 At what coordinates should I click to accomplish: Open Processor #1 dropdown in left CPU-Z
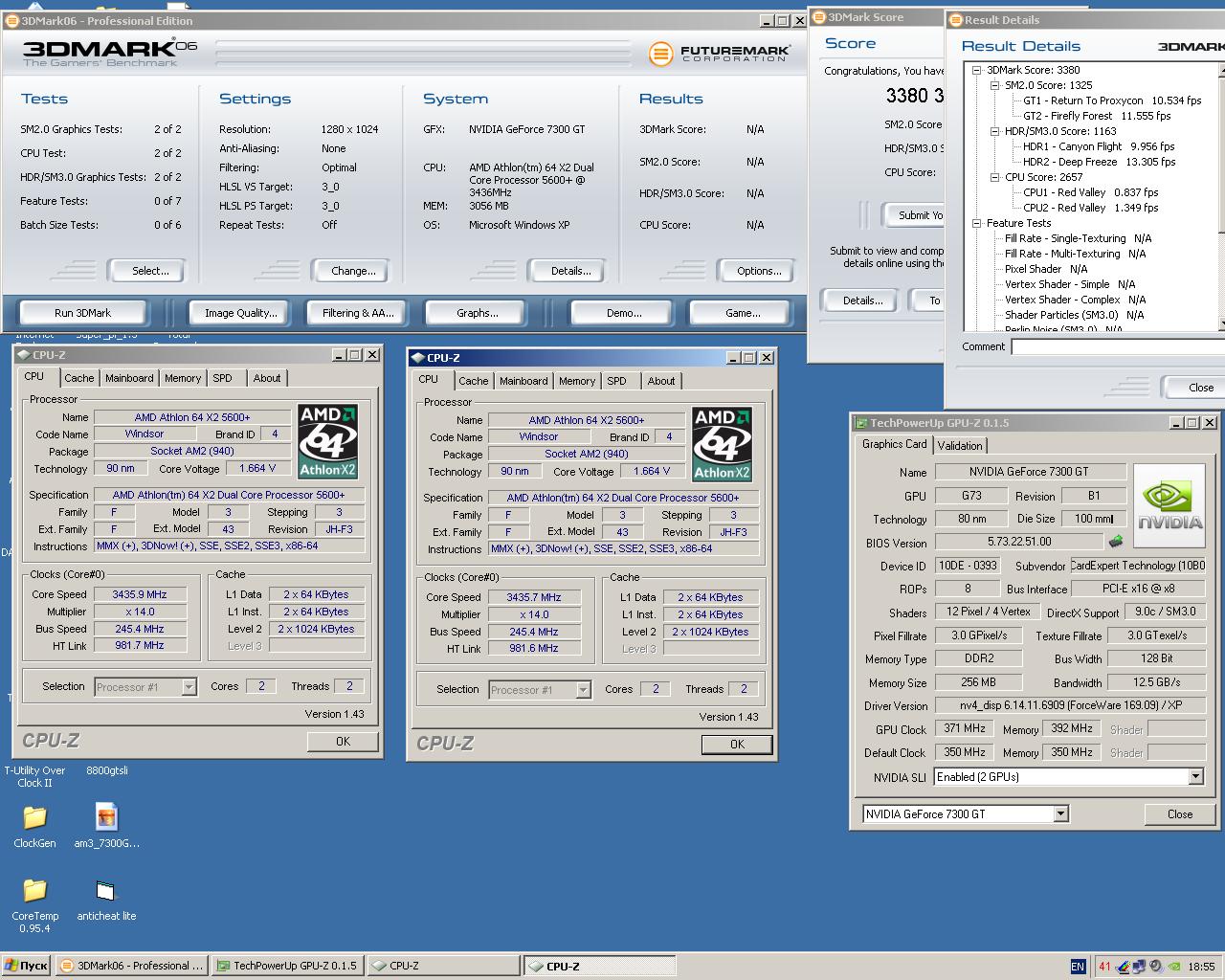coord(189,687)
